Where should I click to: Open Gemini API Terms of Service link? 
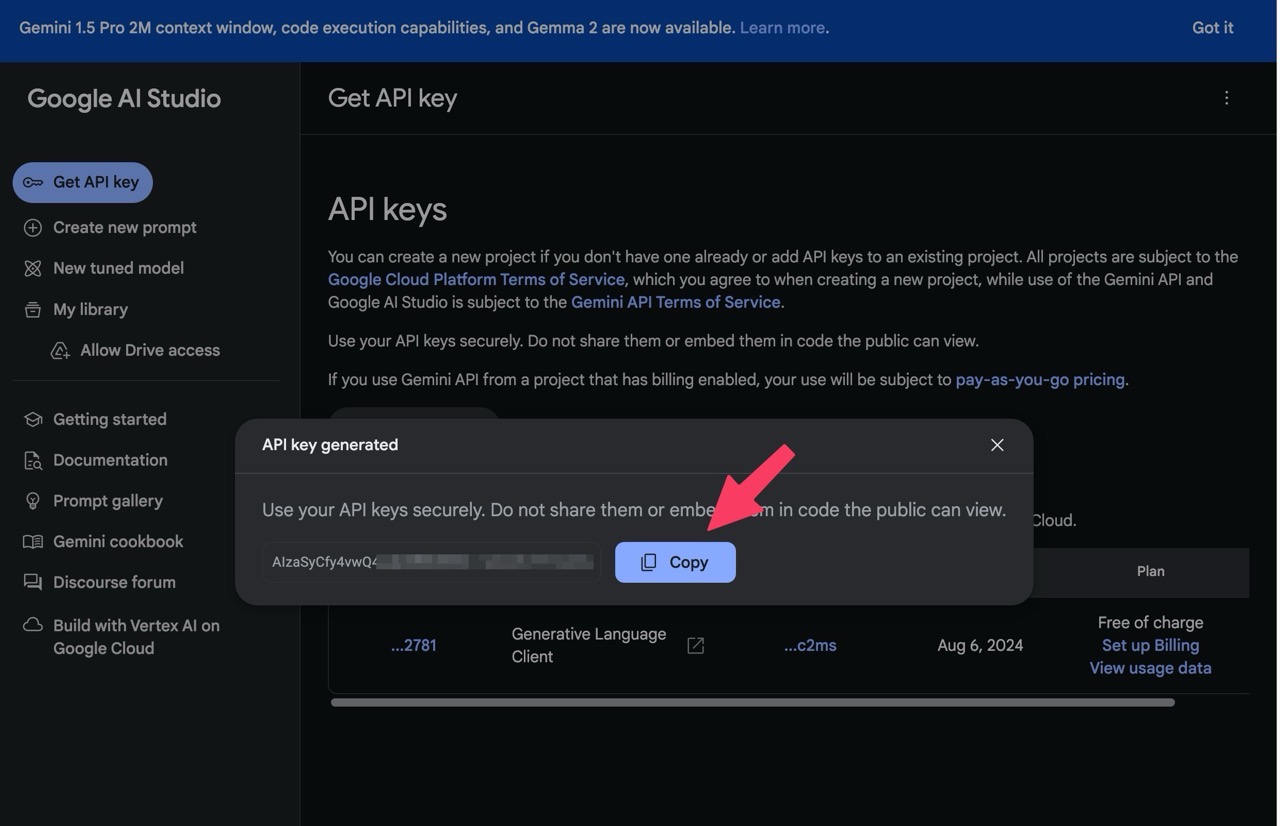675,302
